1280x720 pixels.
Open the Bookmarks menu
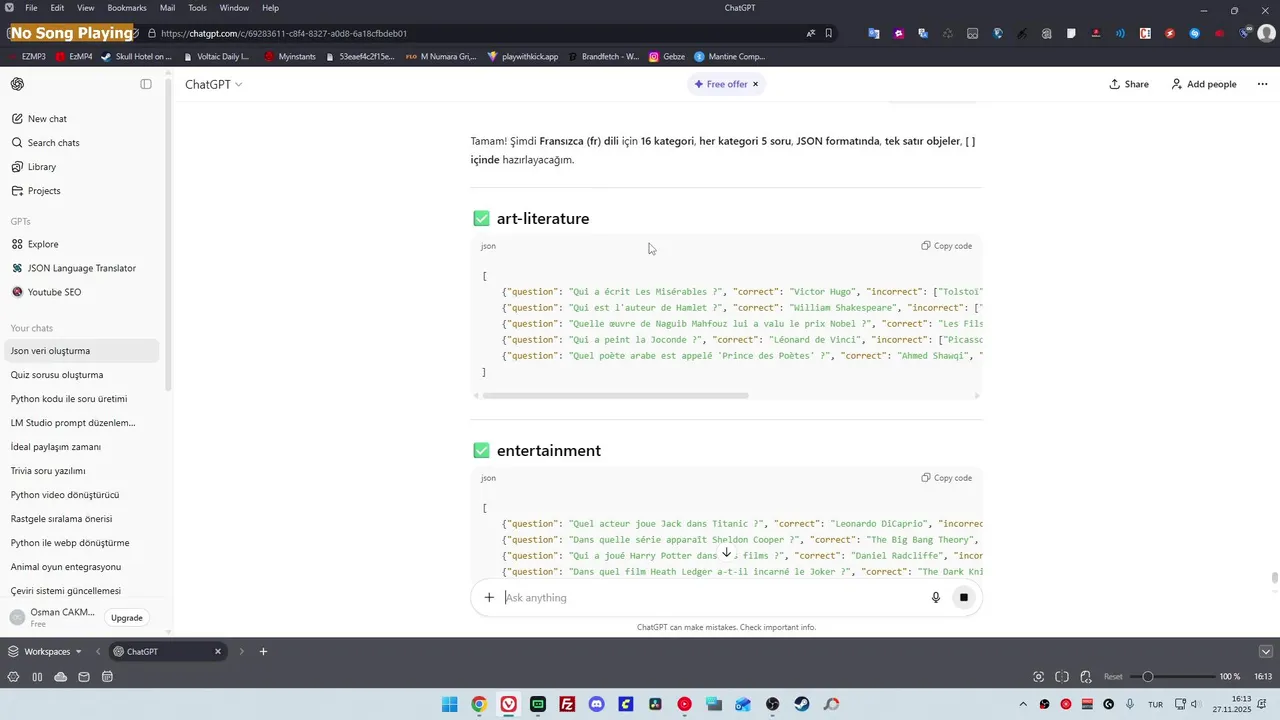(x=127, y=8)
